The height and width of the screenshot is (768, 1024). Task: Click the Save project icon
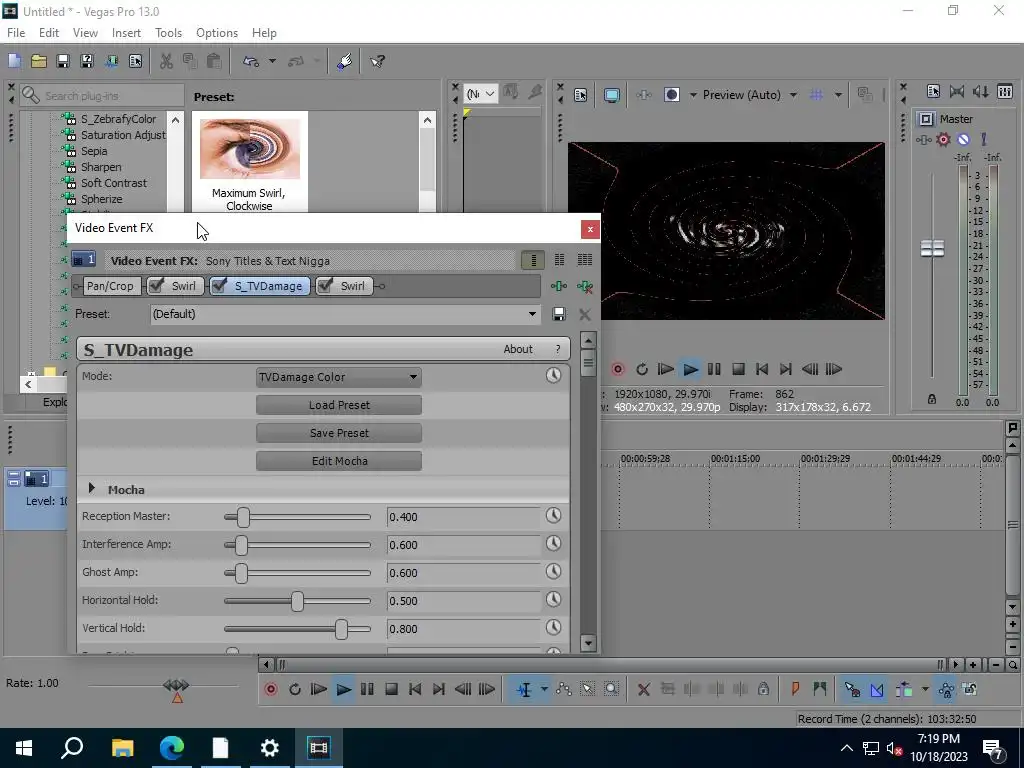(x=63, y=61)
